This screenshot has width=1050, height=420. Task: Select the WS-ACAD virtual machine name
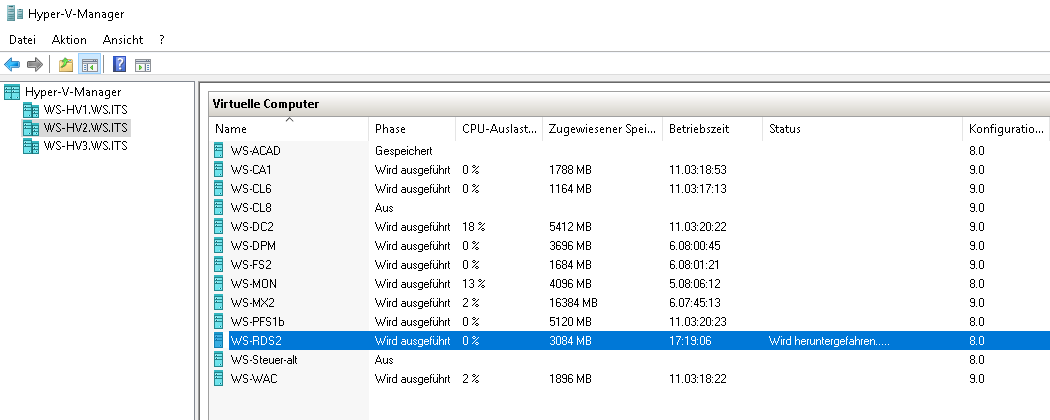coord(256,151)
